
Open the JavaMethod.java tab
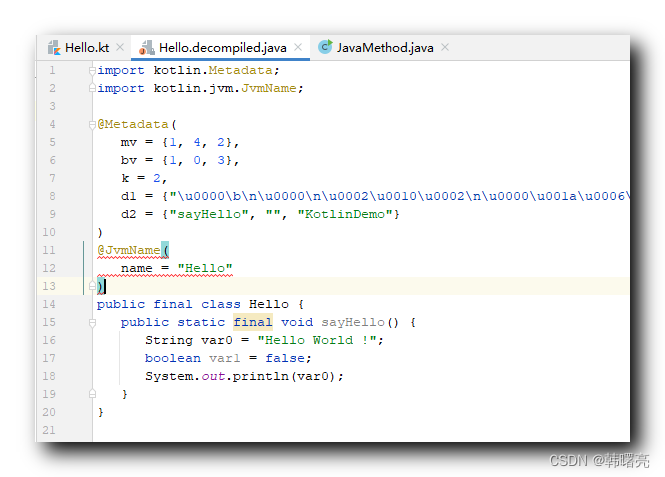tap(385, 47)
